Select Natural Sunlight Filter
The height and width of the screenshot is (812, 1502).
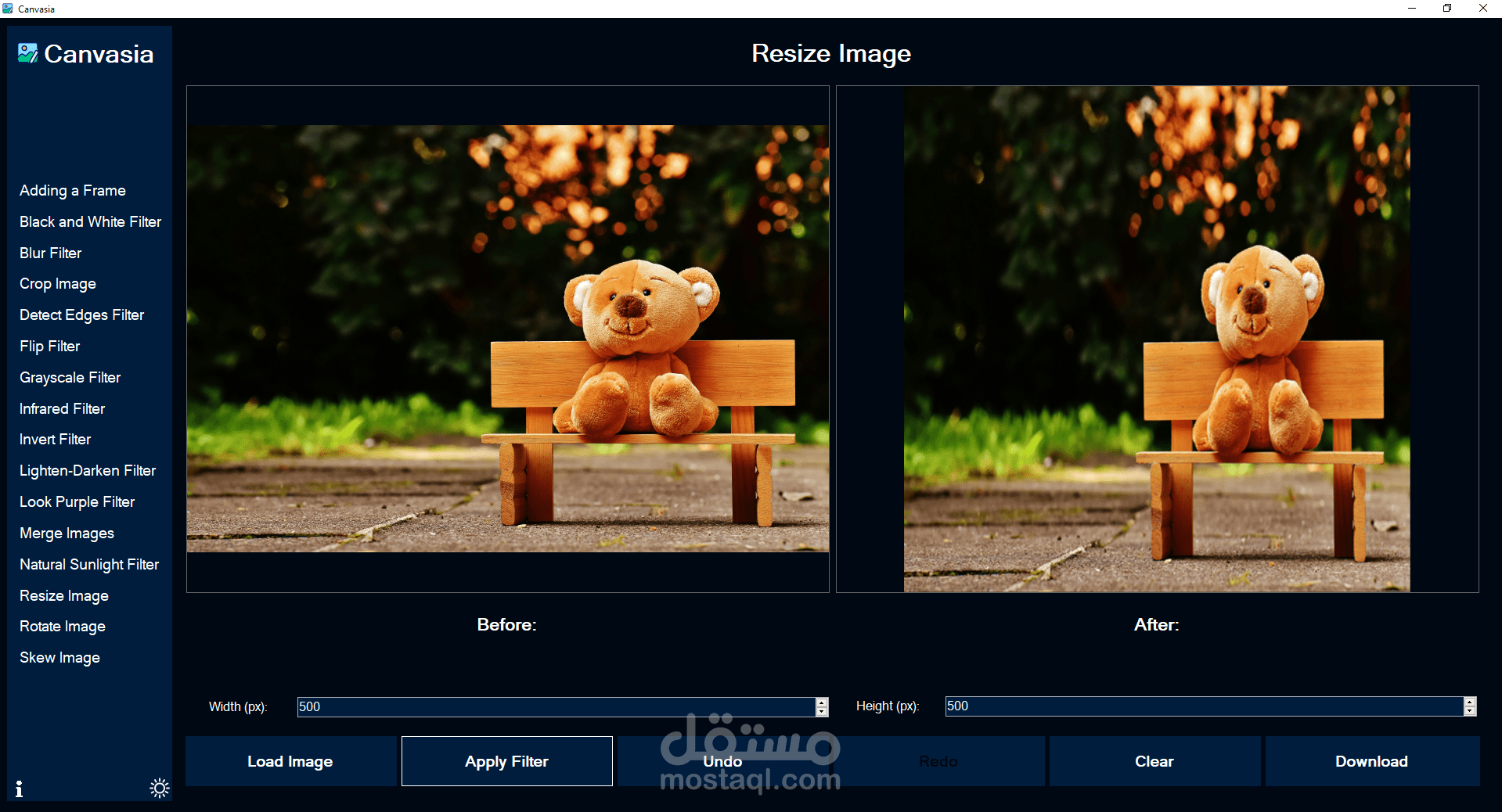click(89, 565)
